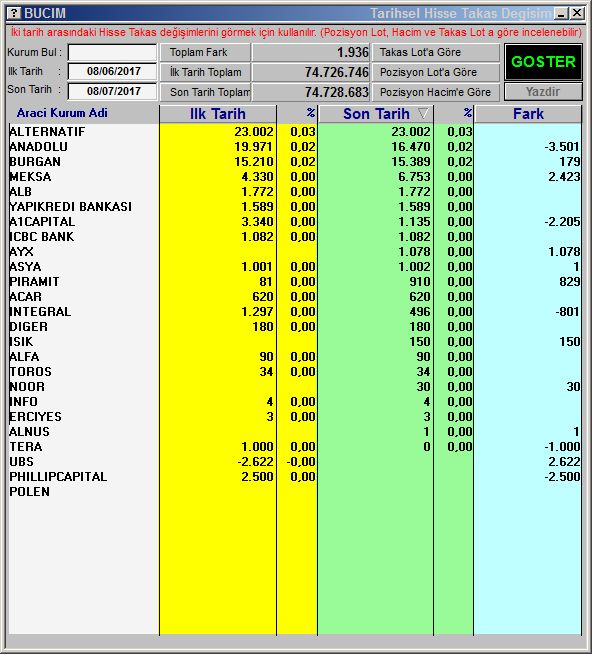Click the help question mark icon
Screen dimensions: 592x654
(x=14, y=13)
